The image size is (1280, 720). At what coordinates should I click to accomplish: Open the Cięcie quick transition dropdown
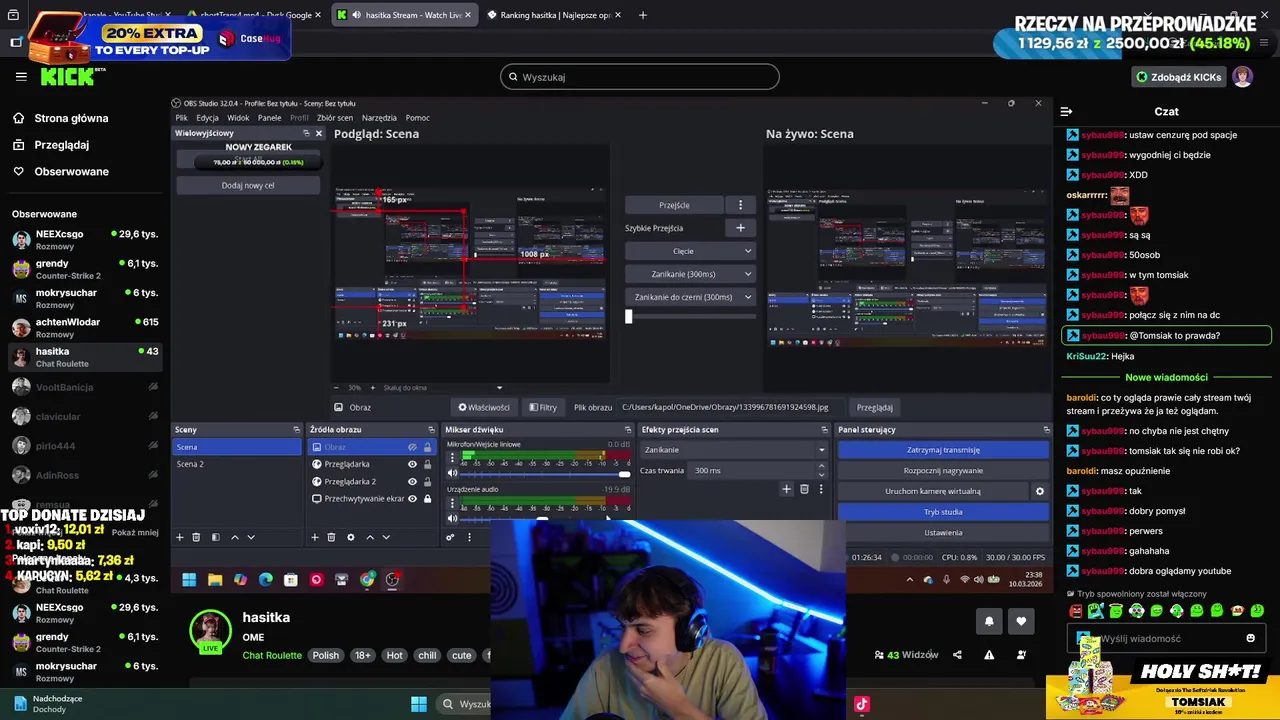point(690,251)
